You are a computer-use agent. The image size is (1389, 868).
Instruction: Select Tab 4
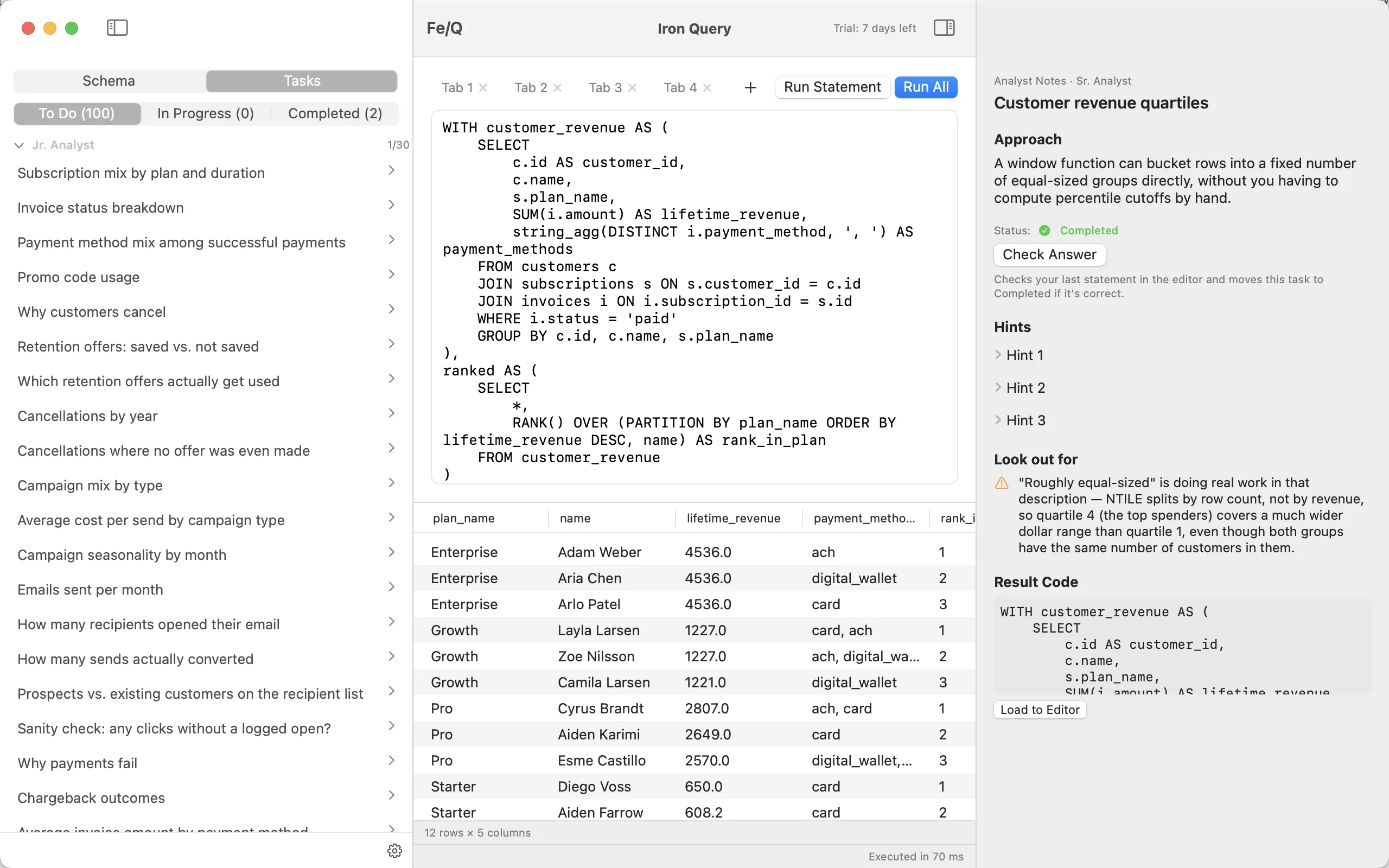[x=680, y=88]
